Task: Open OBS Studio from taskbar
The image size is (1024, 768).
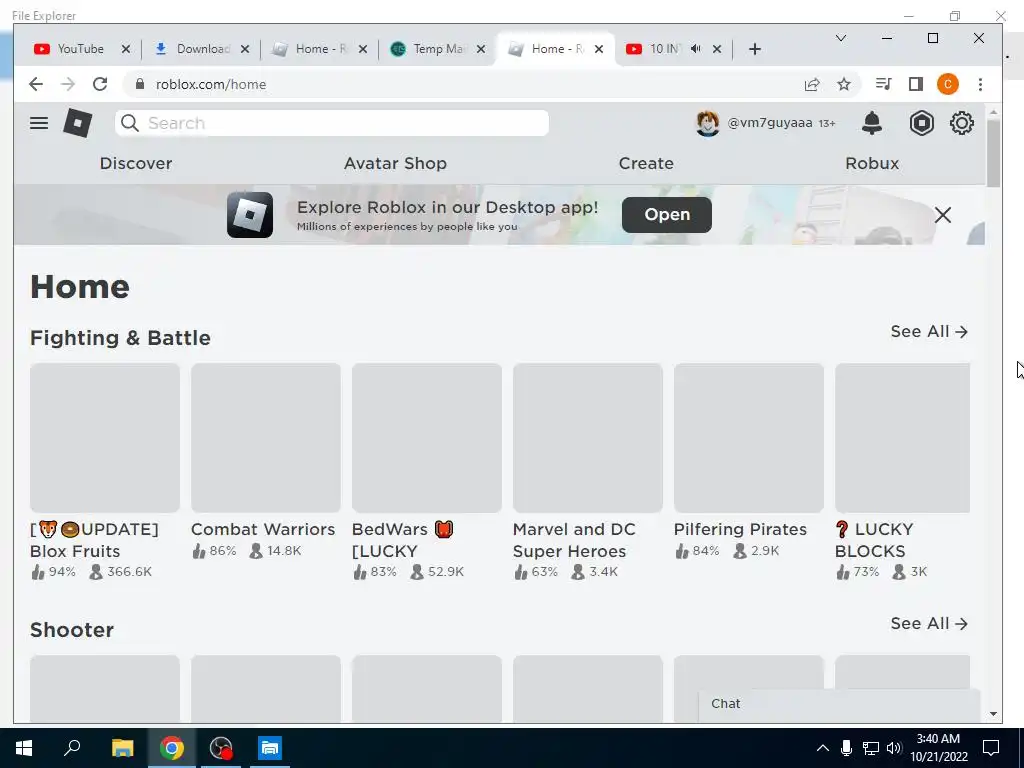Action: [x=221, y=748]
